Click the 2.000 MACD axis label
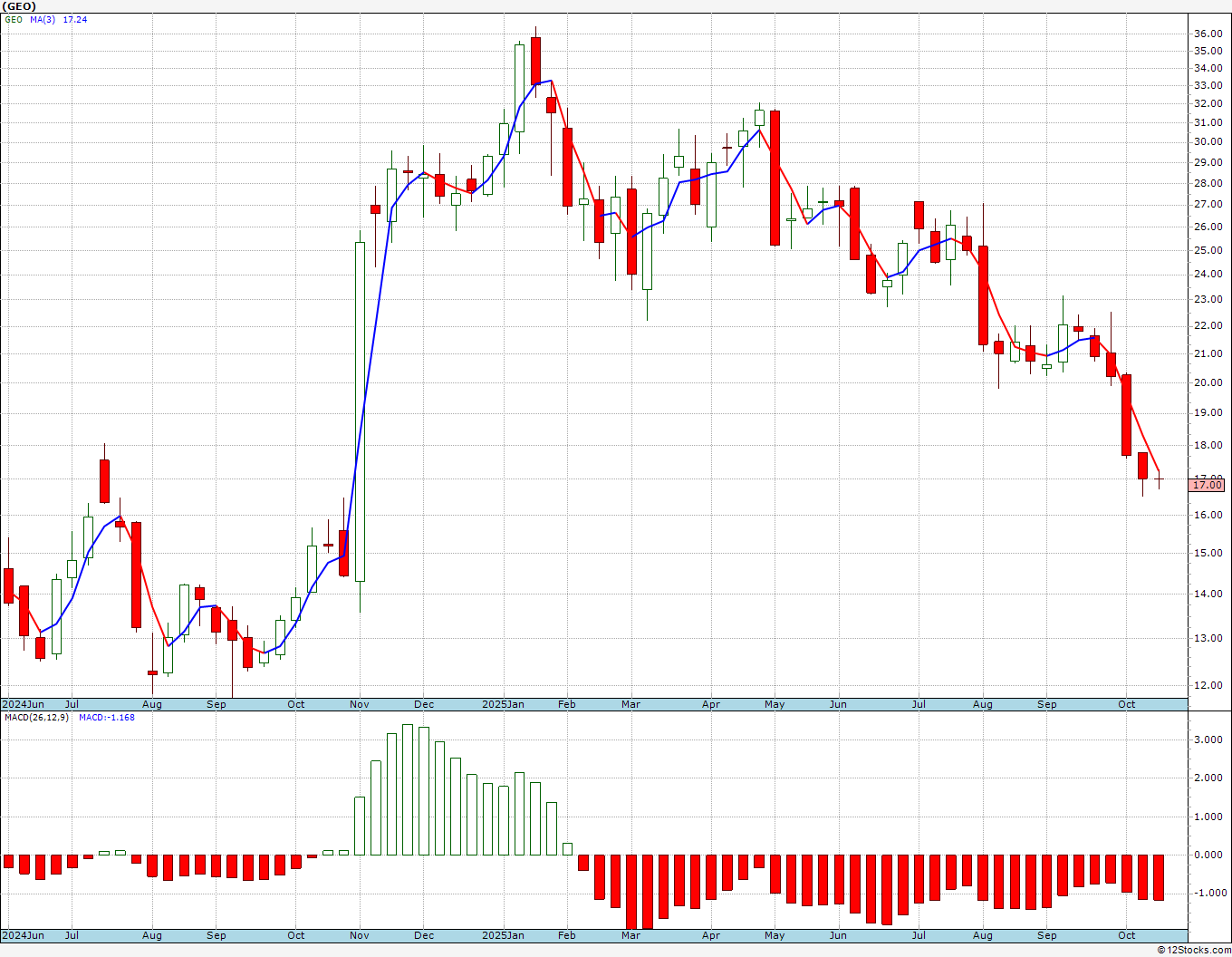Screen dimensions: 1232x957 [1208, 778]
